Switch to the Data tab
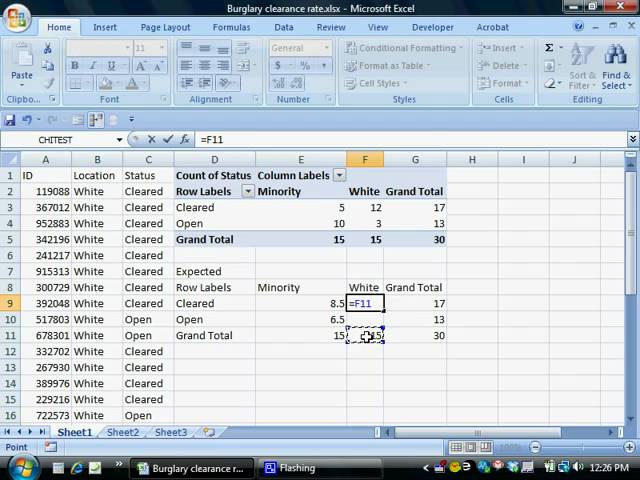The width and height of the screenshot is (640, 480). 284,27
